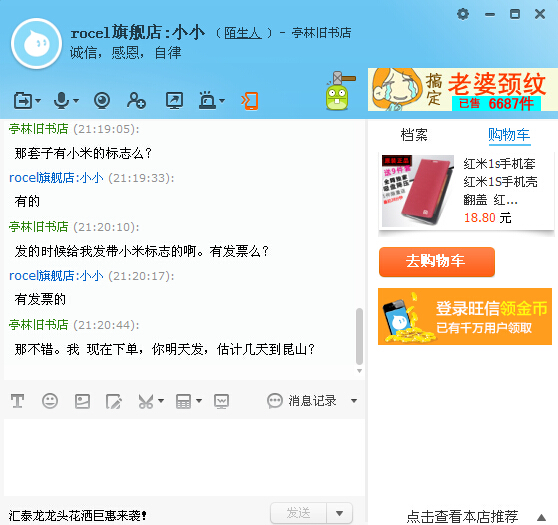Screen dimensions: 558x525
Task: Add contact with person-plus icon
Action: pos(136,100)
